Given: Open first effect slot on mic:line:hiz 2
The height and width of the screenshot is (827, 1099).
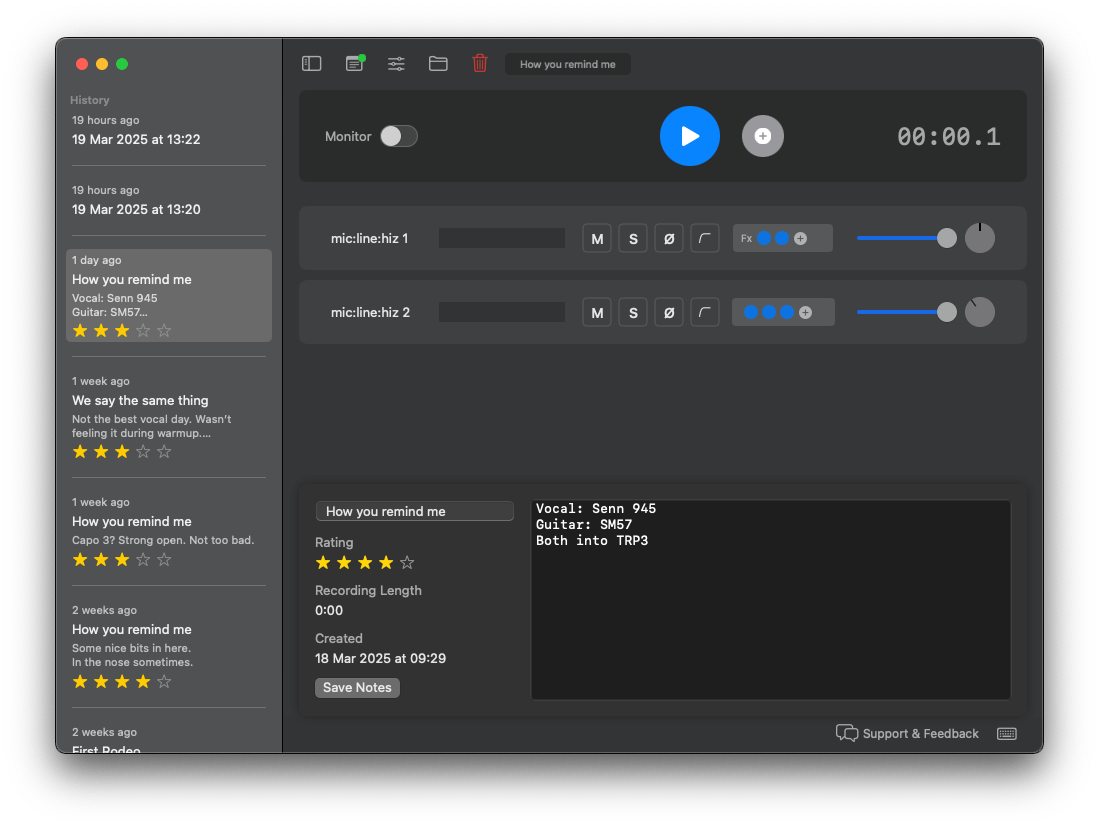Looking at the screenshot, I should click(751, 313).
